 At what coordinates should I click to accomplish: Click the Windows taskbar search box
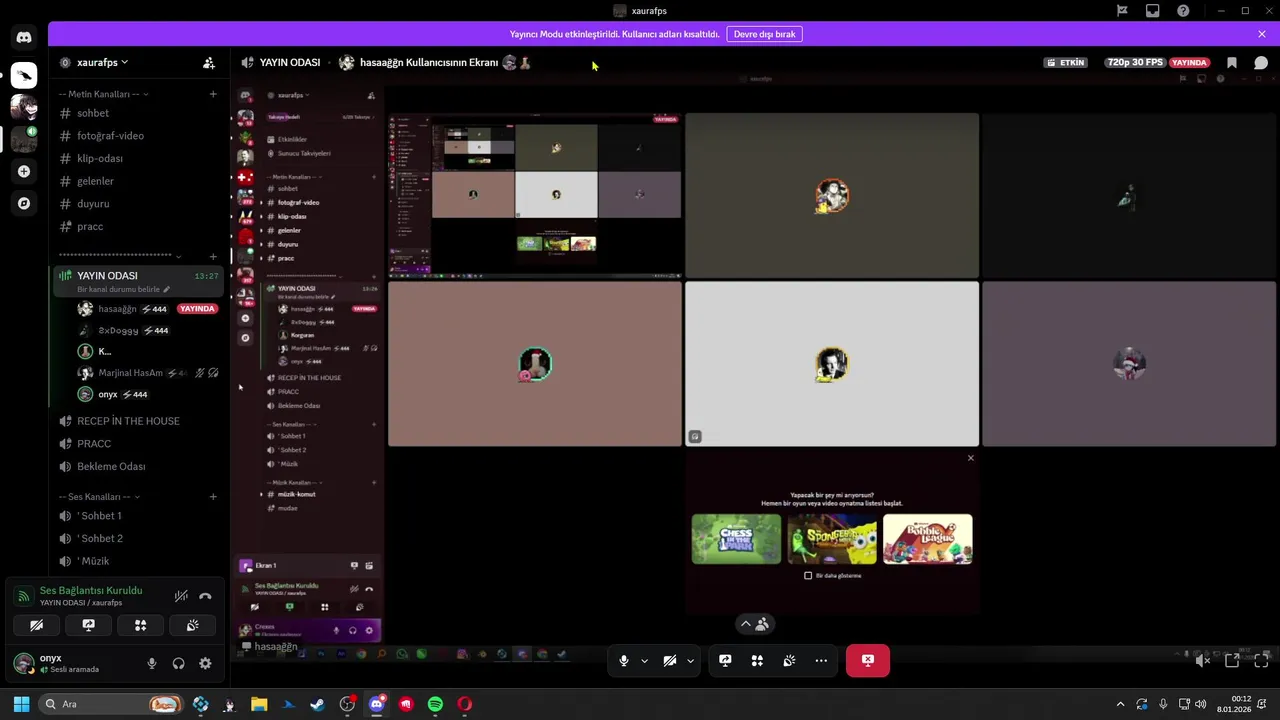click(113, 704)
